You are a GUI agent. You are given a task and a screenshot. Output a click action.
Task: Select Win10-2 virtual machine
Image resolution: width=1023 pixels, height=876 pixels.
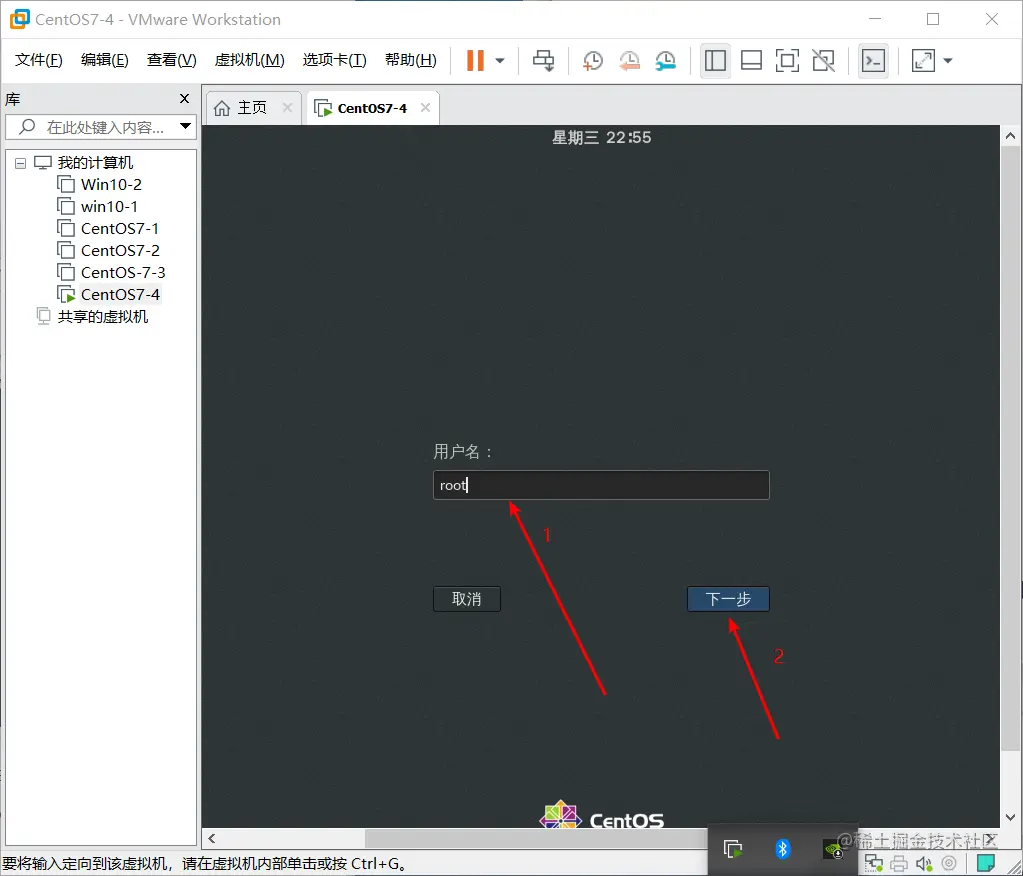[x=111, y=185]
